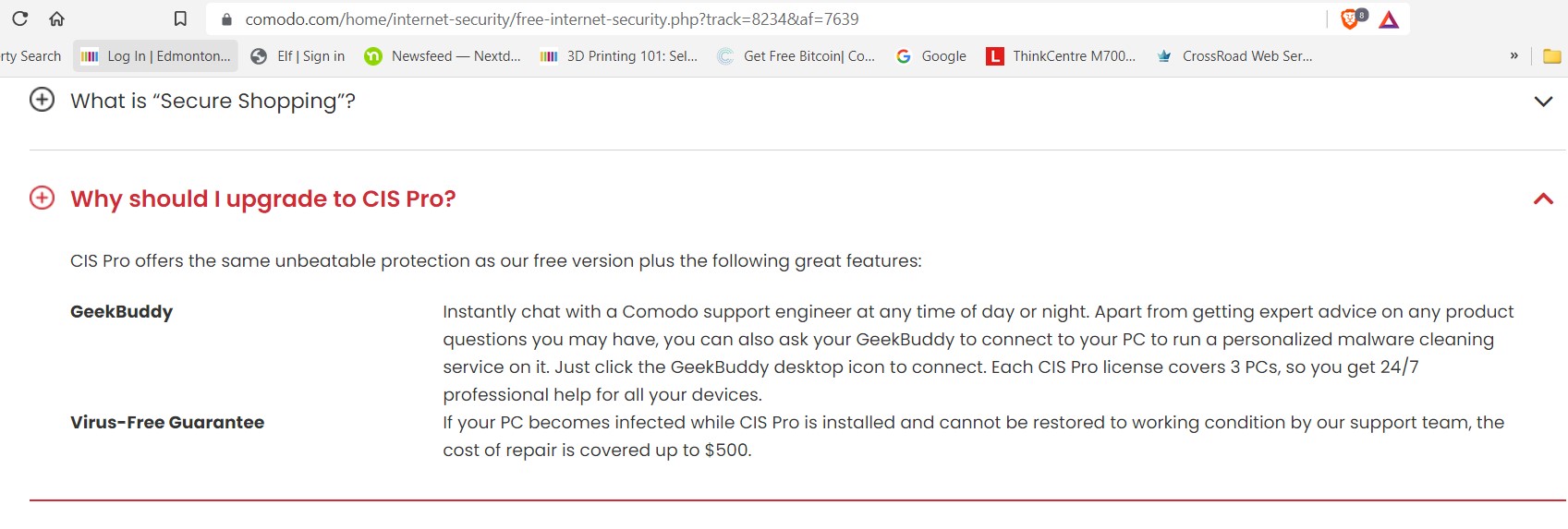Open Newsfeed Nextdoor bookmark
1568x529 pixels.
tap(443, 56)
